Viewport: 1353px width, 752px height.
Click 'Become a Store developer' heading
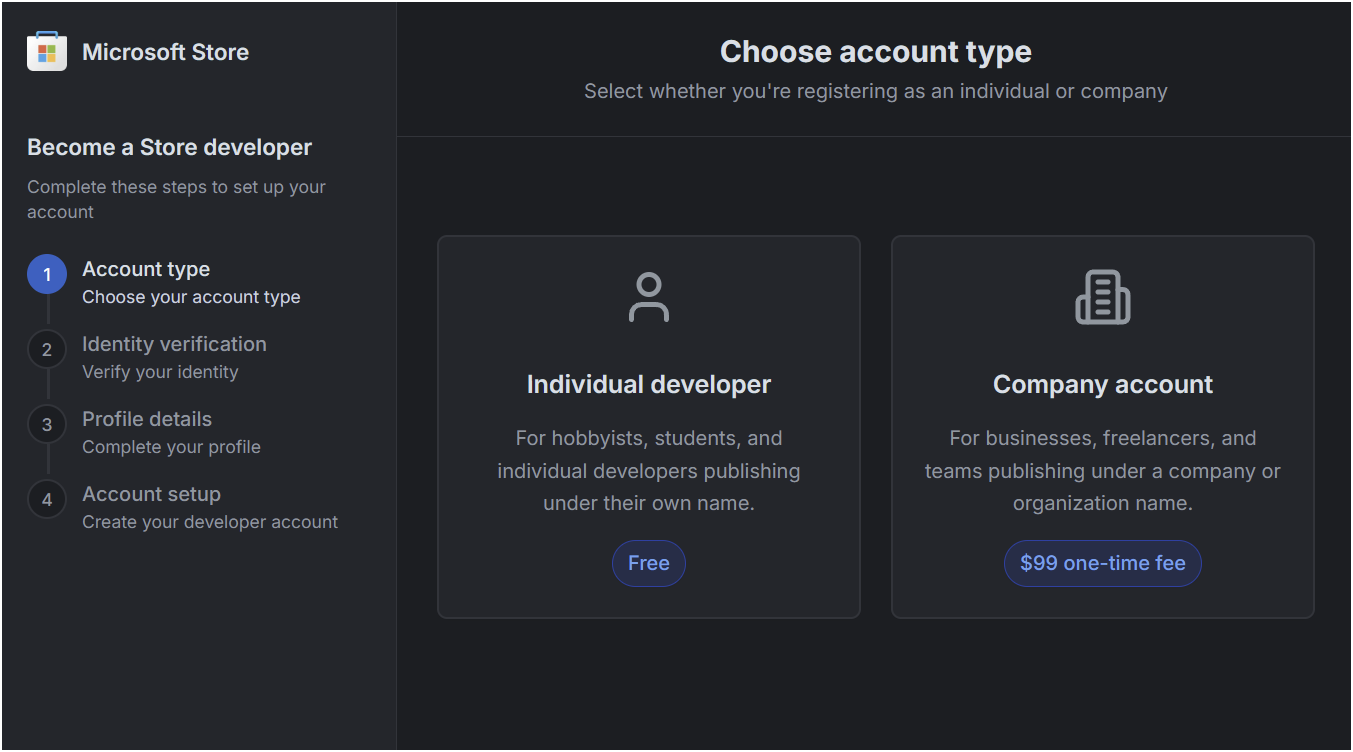coord(170,147)
